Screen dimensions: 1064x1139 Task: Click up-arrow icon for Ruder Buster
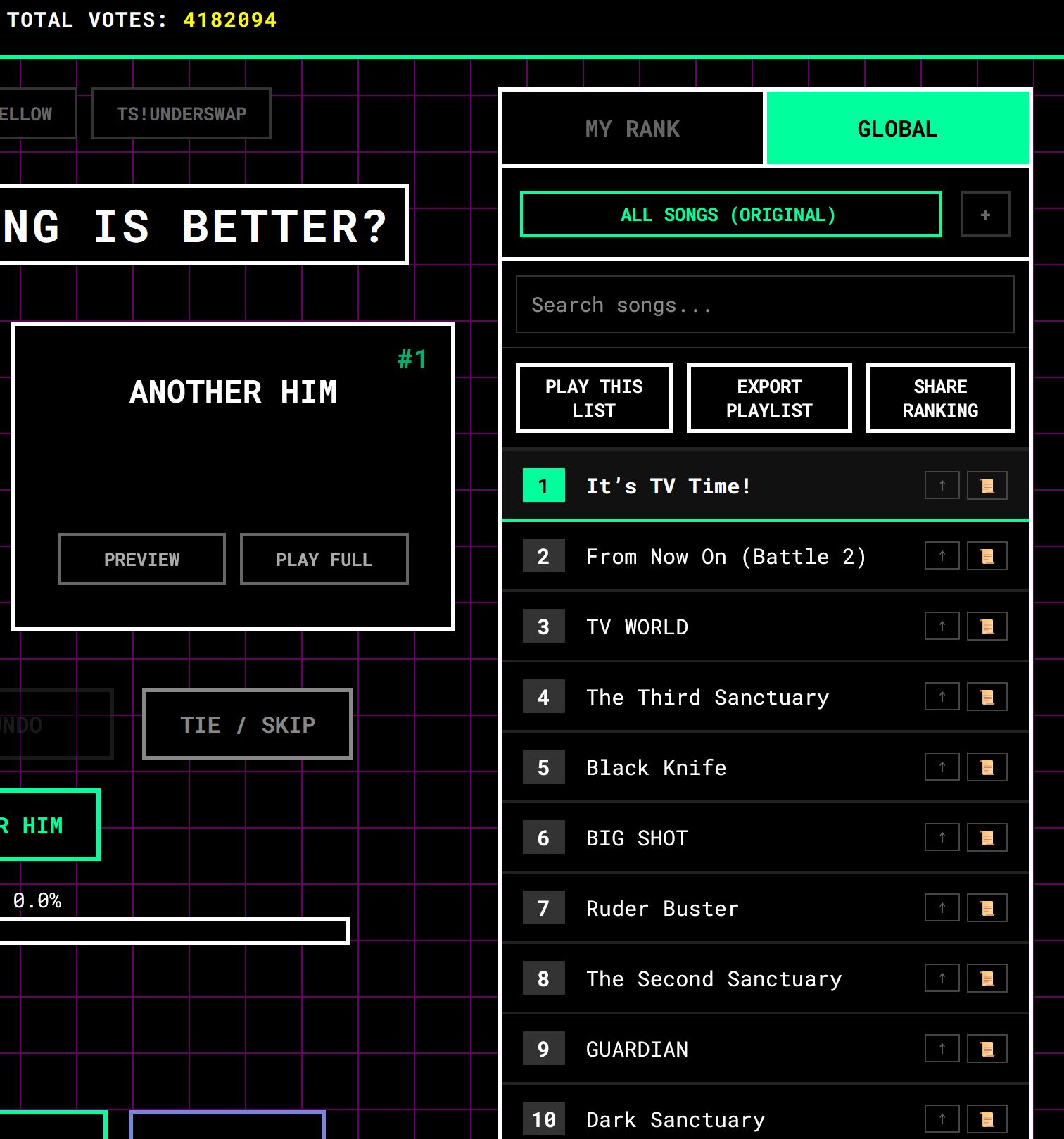coord(942,908)
